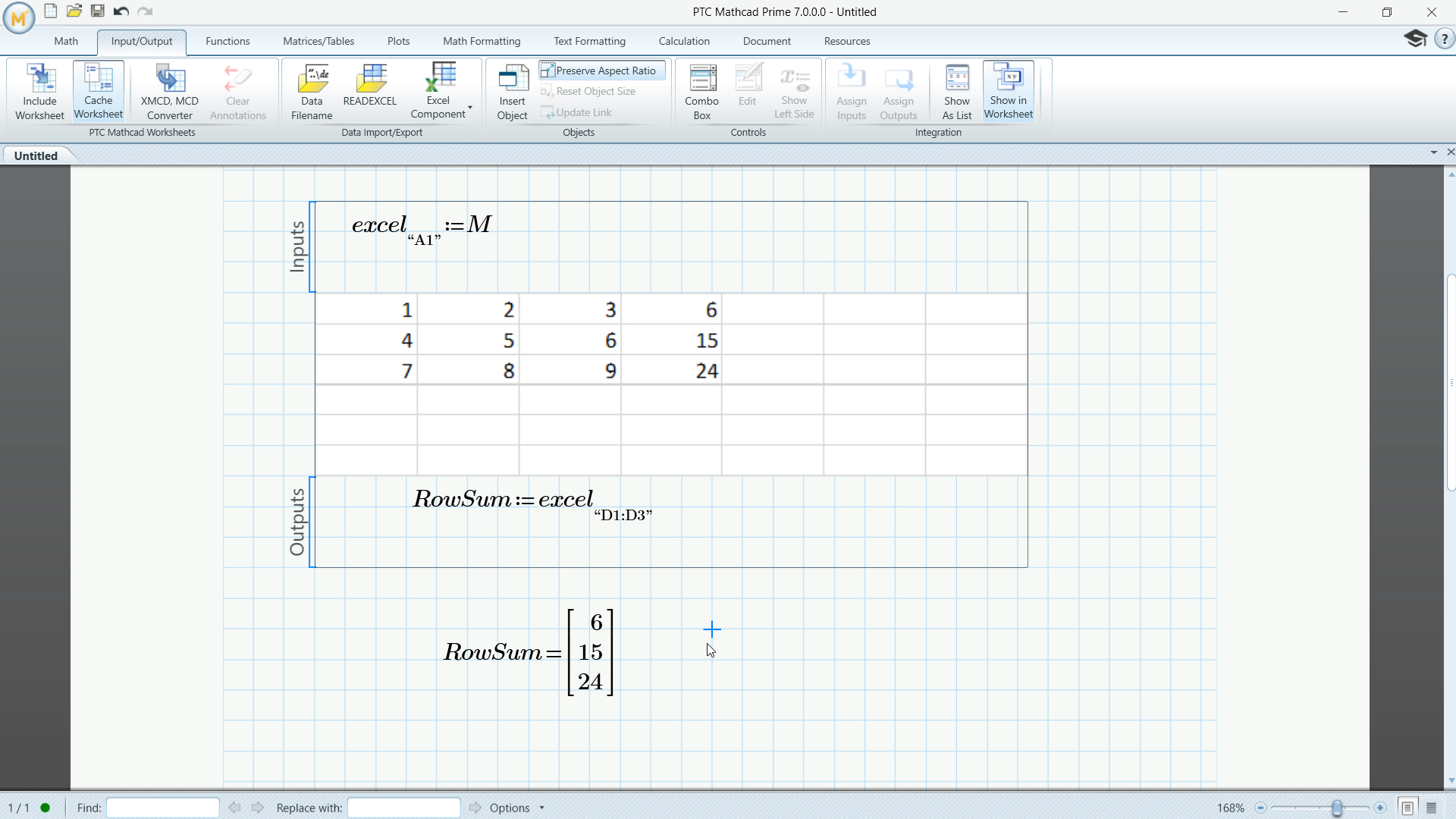Open the XMCD, MCD Converter
This screenshot has height=819, width=1456.
(169, 91)
